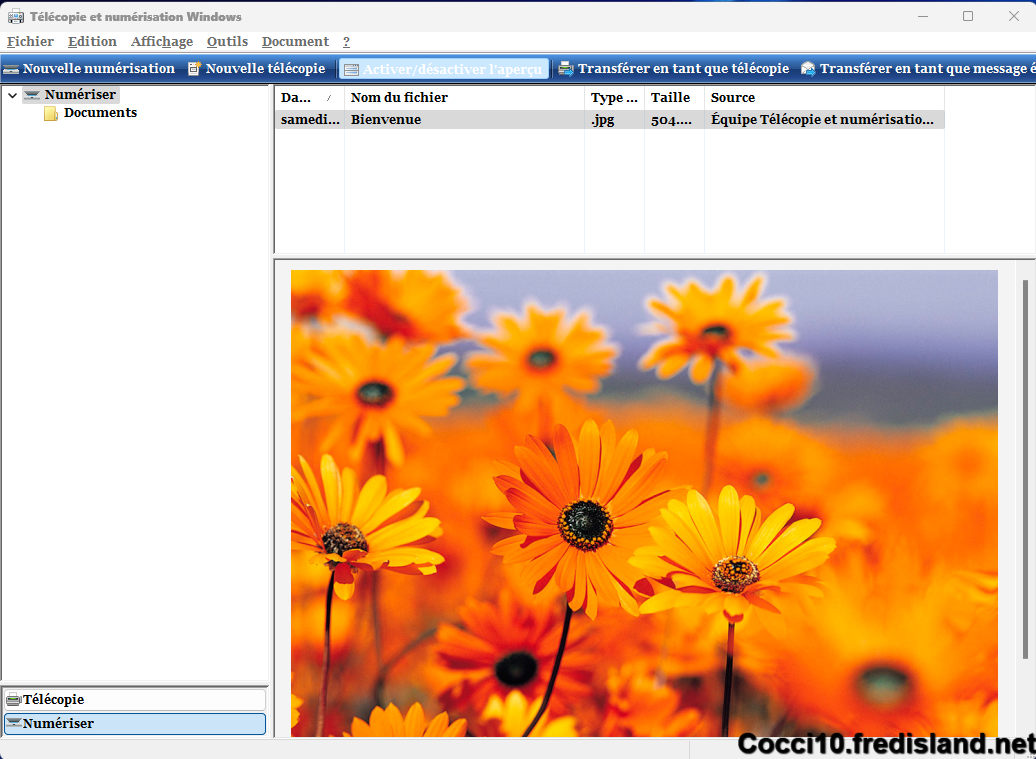Image resolution: width=1036 pixels, height=759 pixels.
Task: Switch to the Télécopie view
Action: (135, 700)
